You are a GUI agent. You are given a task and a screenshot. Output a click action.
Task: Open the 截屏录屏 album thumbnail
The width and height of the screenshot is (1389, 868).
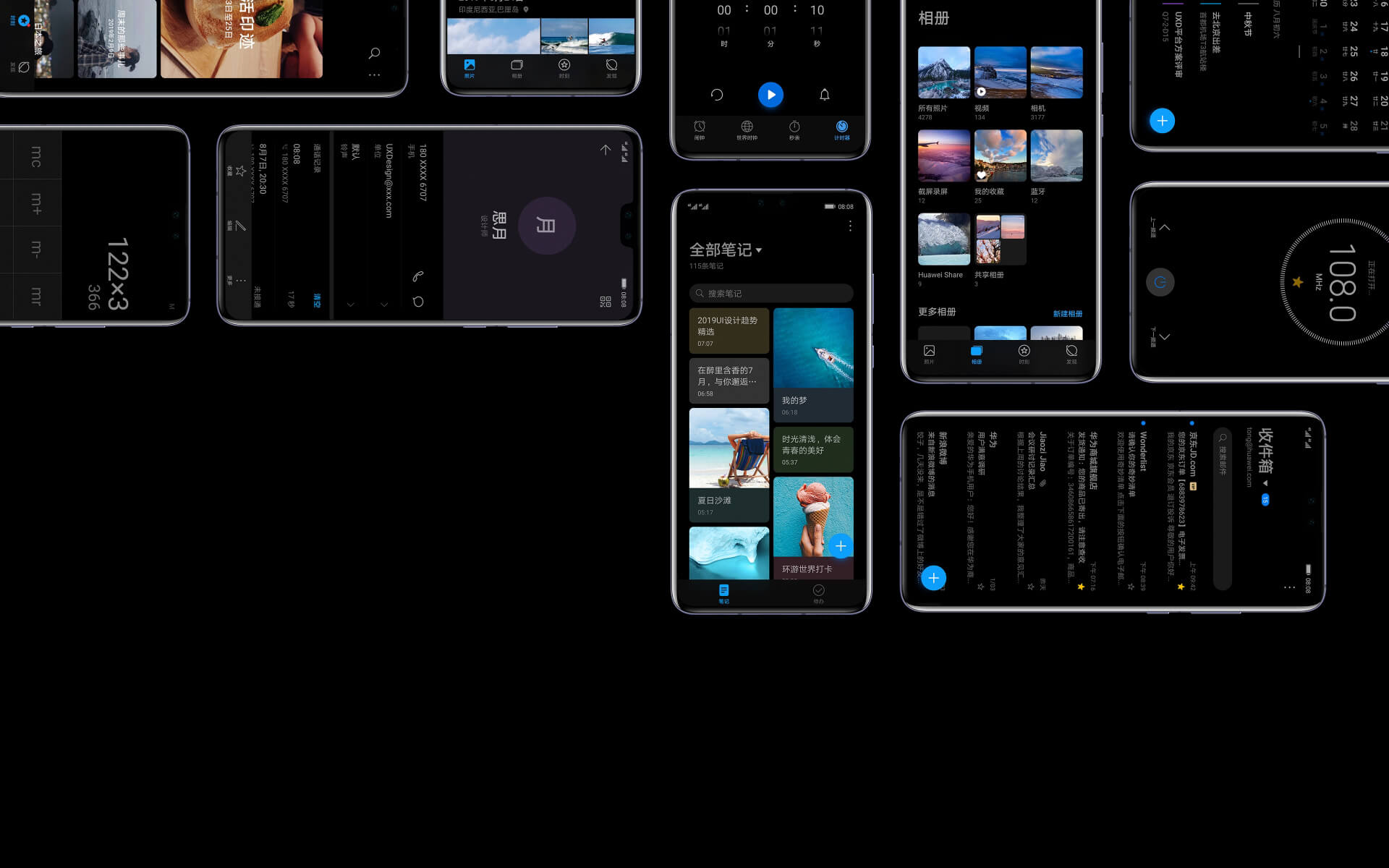coord(944,156)
